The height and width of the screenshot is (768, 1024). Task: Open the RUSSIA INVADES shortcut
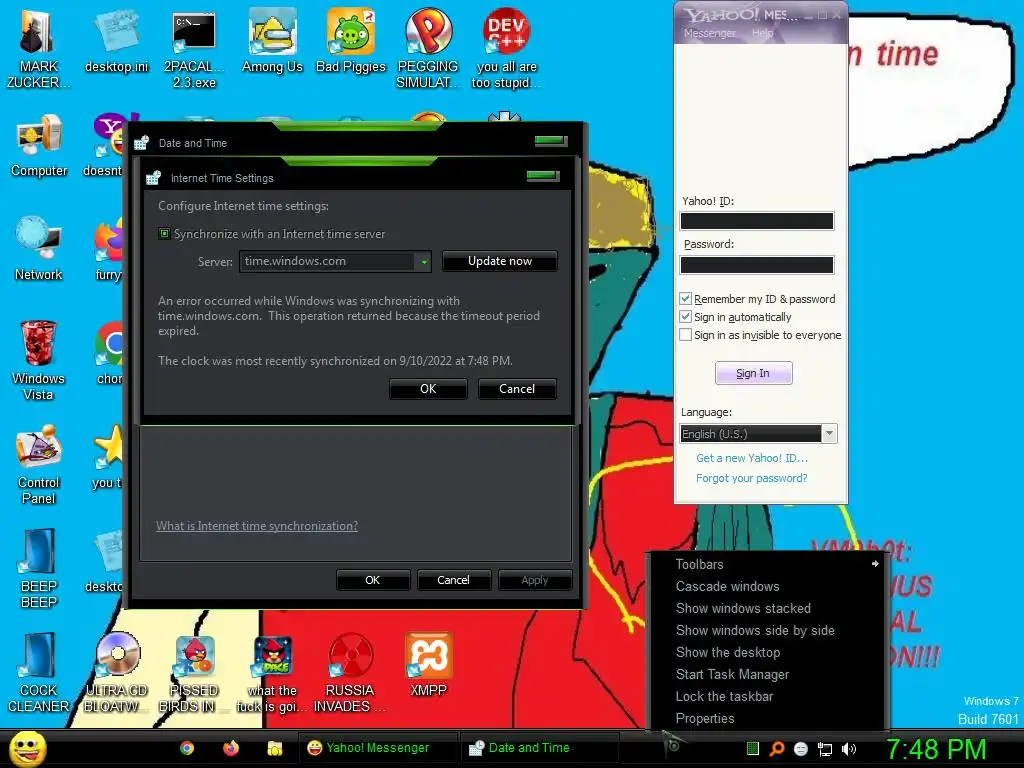pyautogui.click(x=351, y=673)
